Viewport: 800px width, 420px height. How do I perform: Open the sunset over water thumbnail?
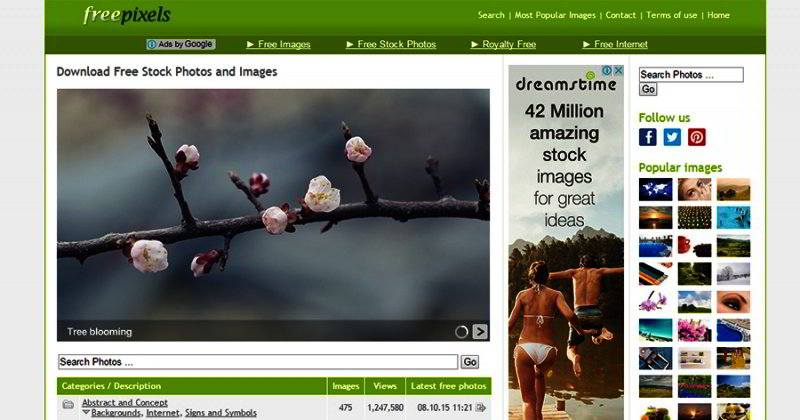[x=656, y=218]
